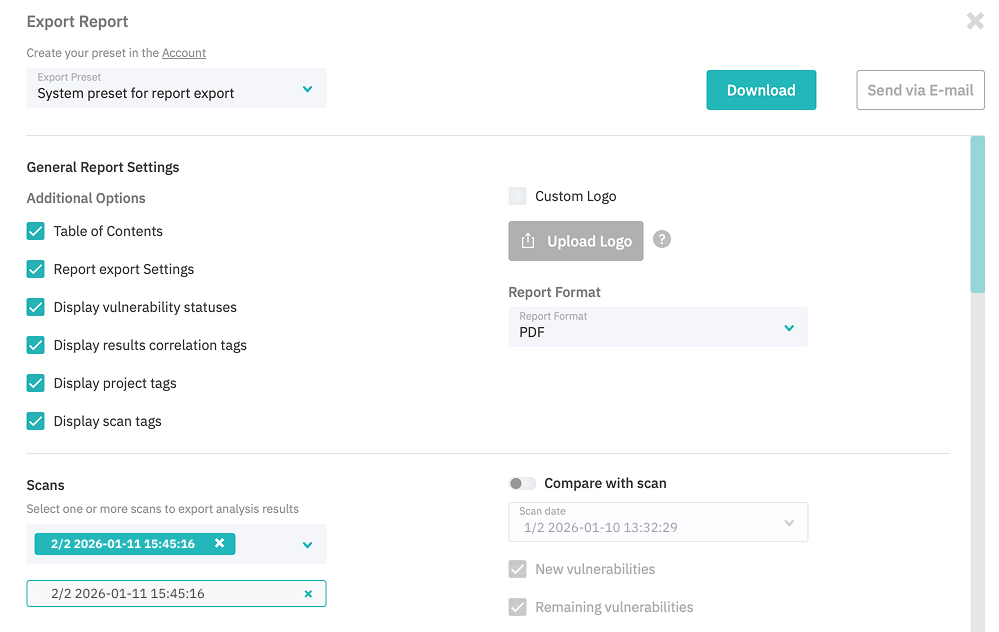Click the Report Format section label

(x=554, y=292)
